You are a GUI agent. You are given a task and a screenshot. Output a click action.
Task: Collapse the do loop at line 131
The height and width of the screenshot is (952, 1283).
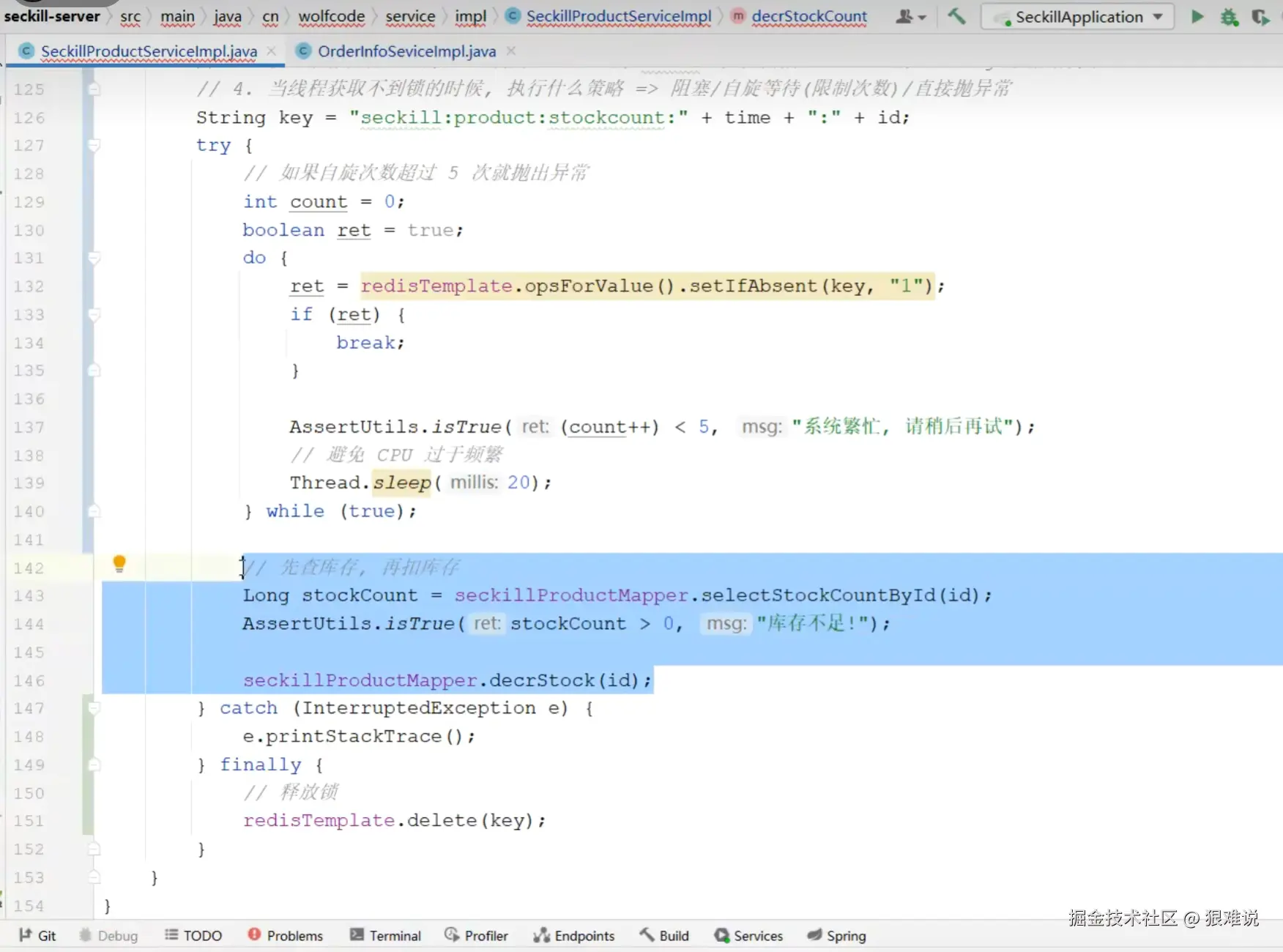click(94, 258)
